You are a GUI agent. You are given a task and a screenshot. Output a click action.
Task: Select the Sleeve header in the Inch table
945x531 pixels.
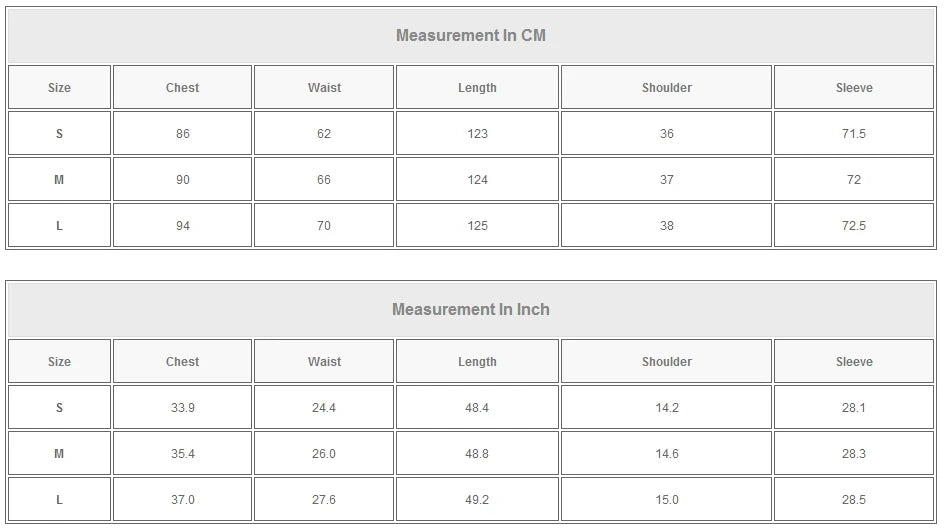[854, 362]
